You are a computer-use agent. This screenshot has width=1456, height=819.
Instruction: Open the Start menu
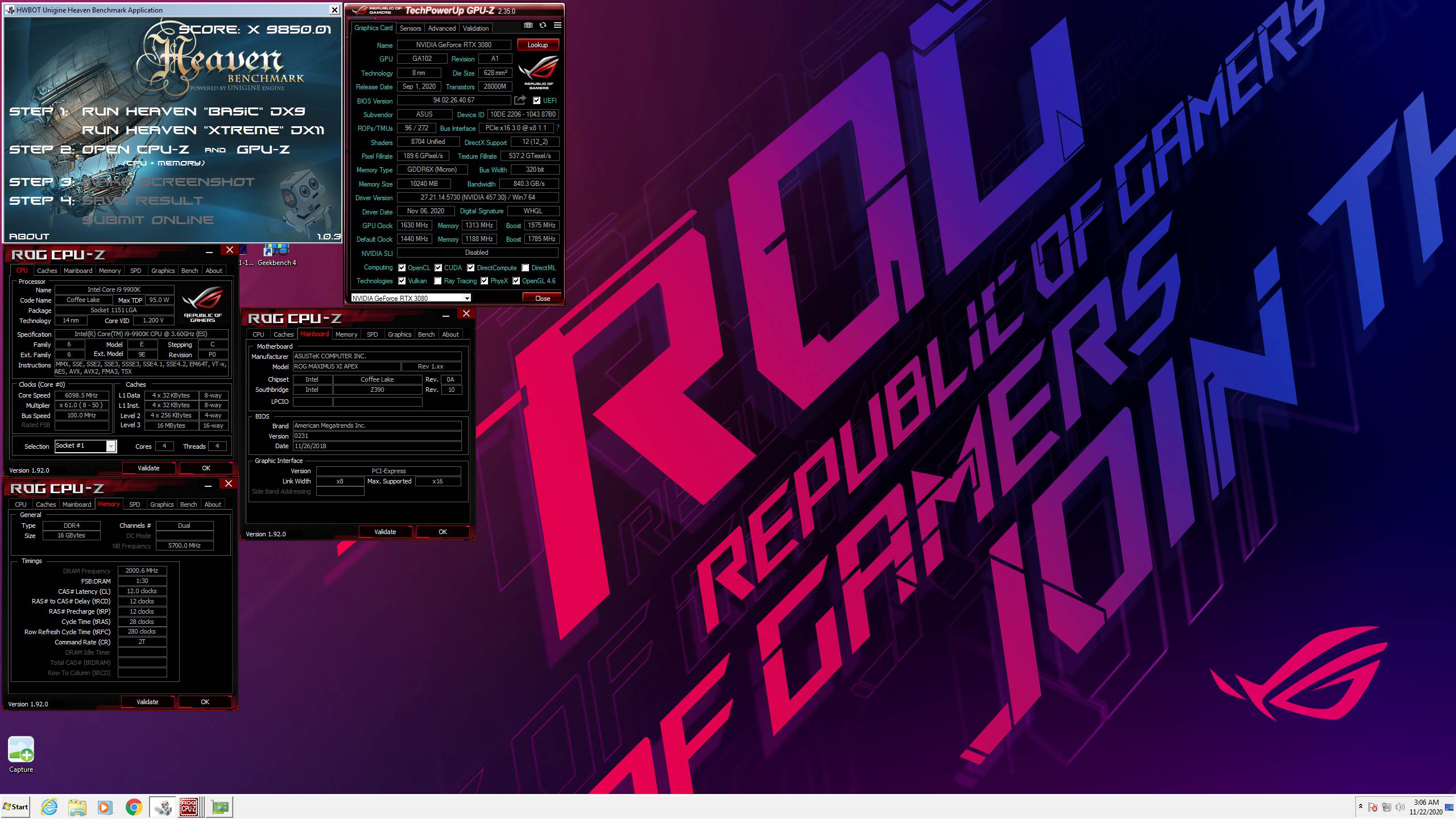coord(15,806)
